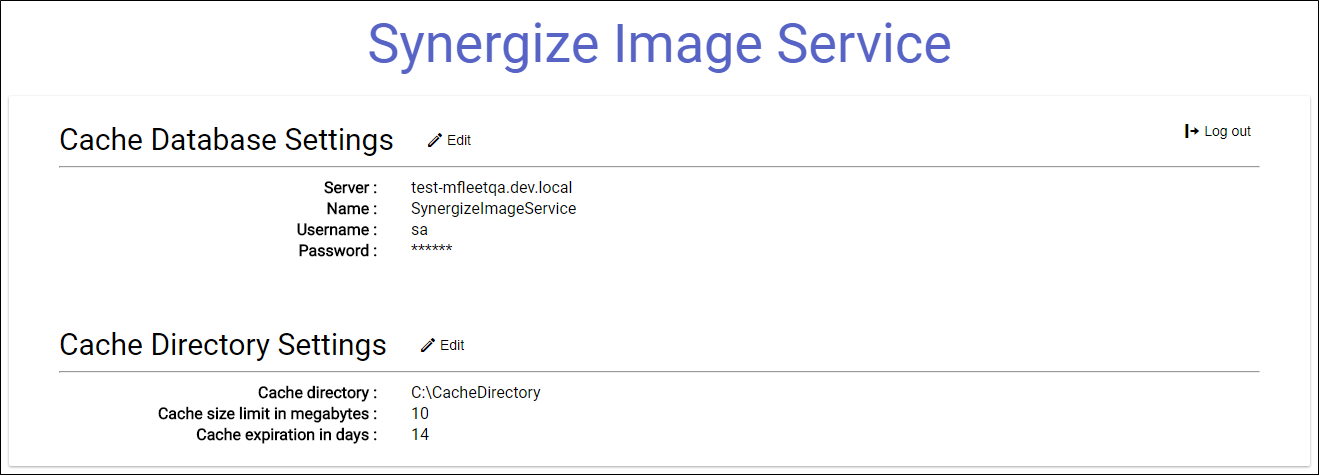Open Edit for Cache Directory Settings
The width and height of the screenshot is (1319, 475).
pos(442,345)
